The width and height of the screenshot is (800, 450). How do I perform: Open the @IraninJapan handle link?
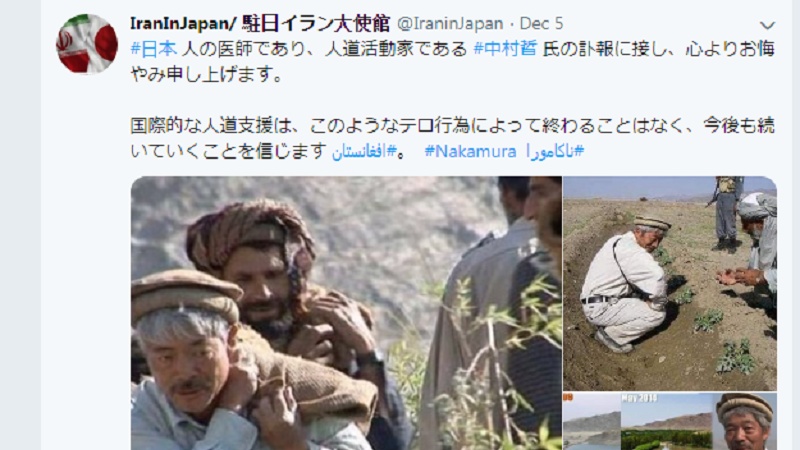point(450,23)
